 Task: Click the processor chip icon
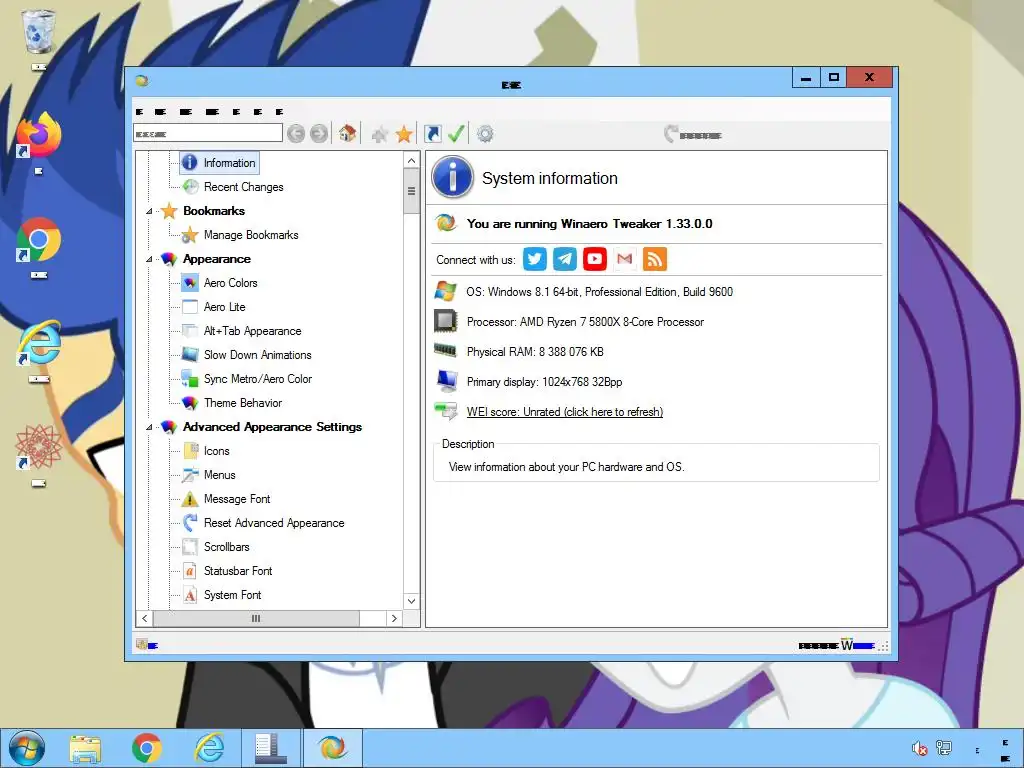pyautogui.click(x=445, y=321)
